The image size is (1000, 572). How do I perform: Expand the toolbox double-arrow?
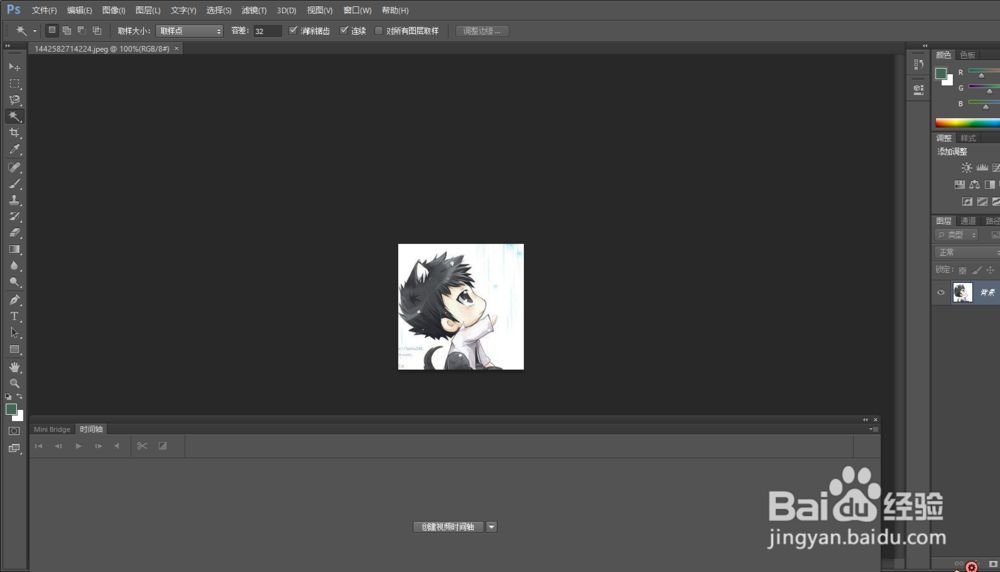(8, 46)
